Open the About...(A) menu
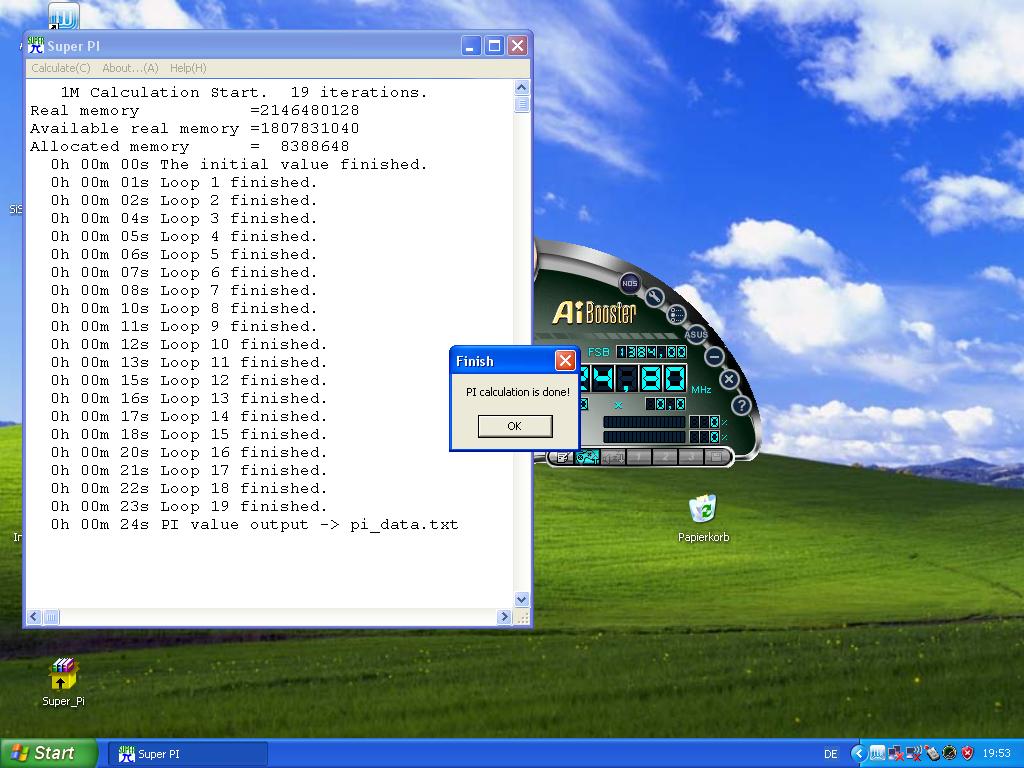 [x=131, y=68]
